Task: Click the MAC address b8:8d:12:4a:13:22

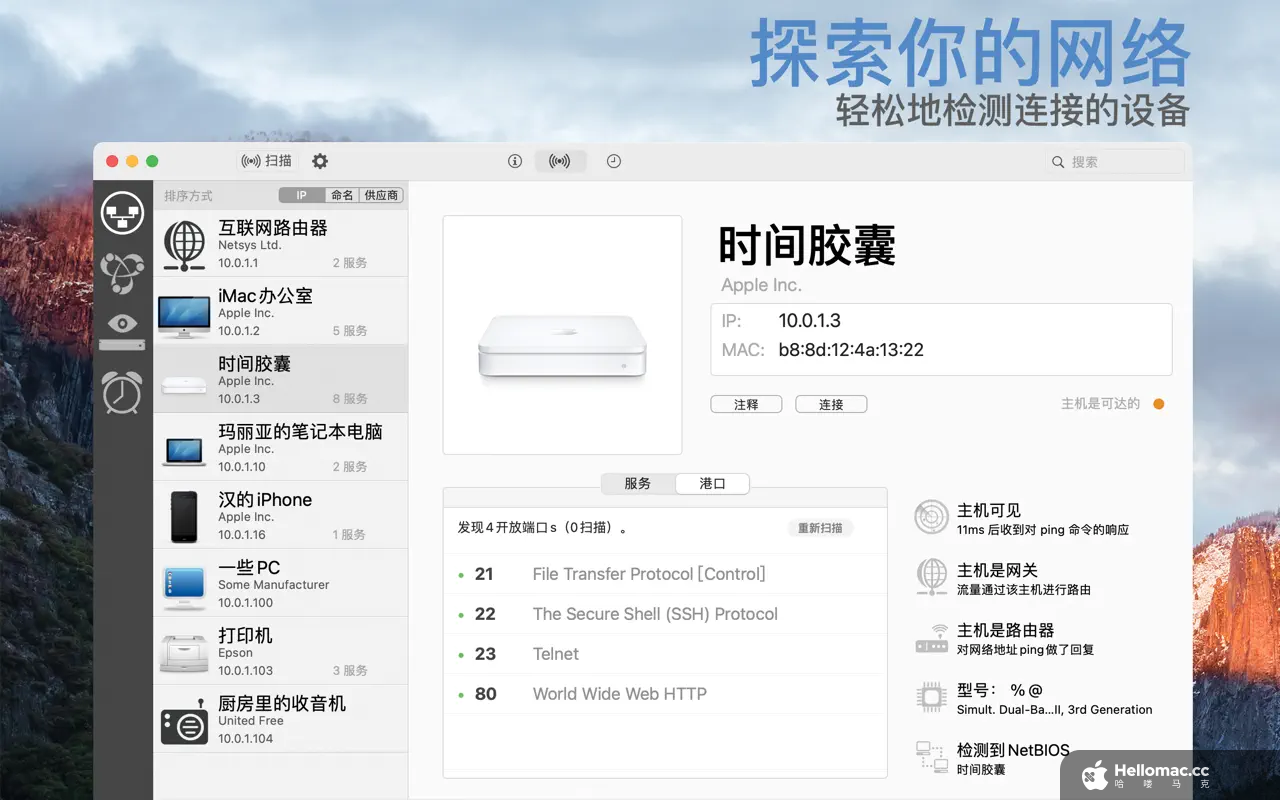Action: click(851, 350)
